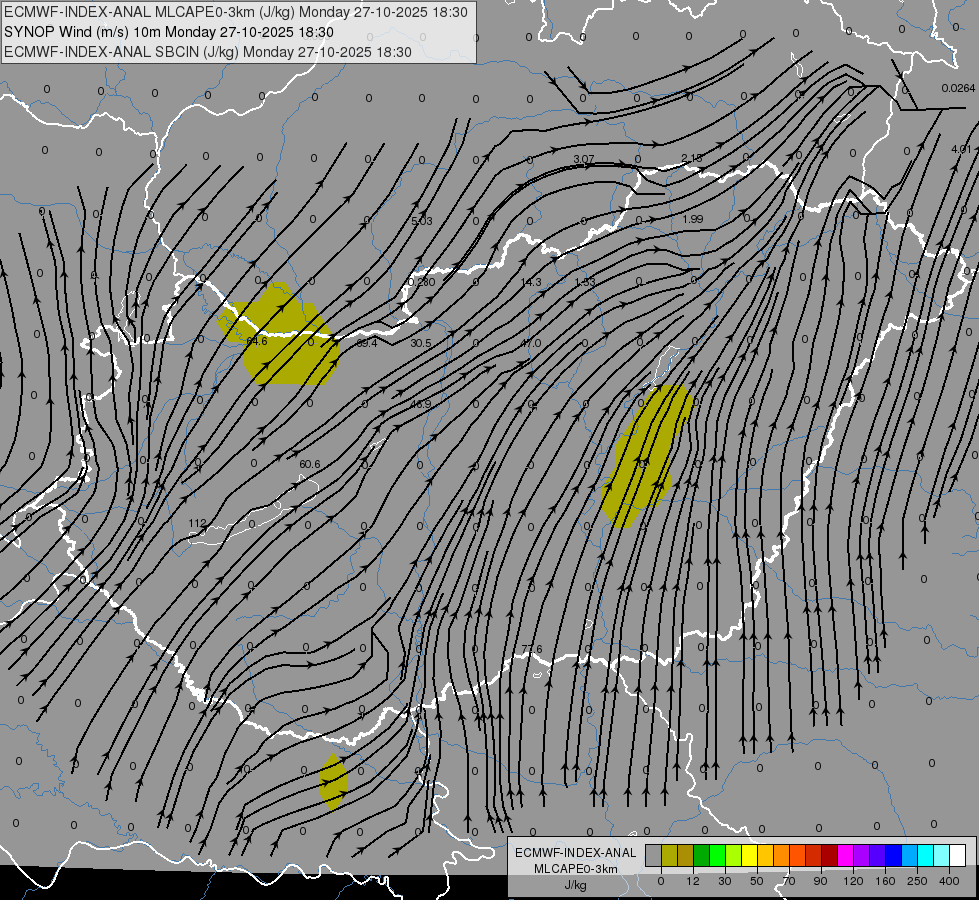Click the 60.6 value on the map

click(x=310, y=464)
